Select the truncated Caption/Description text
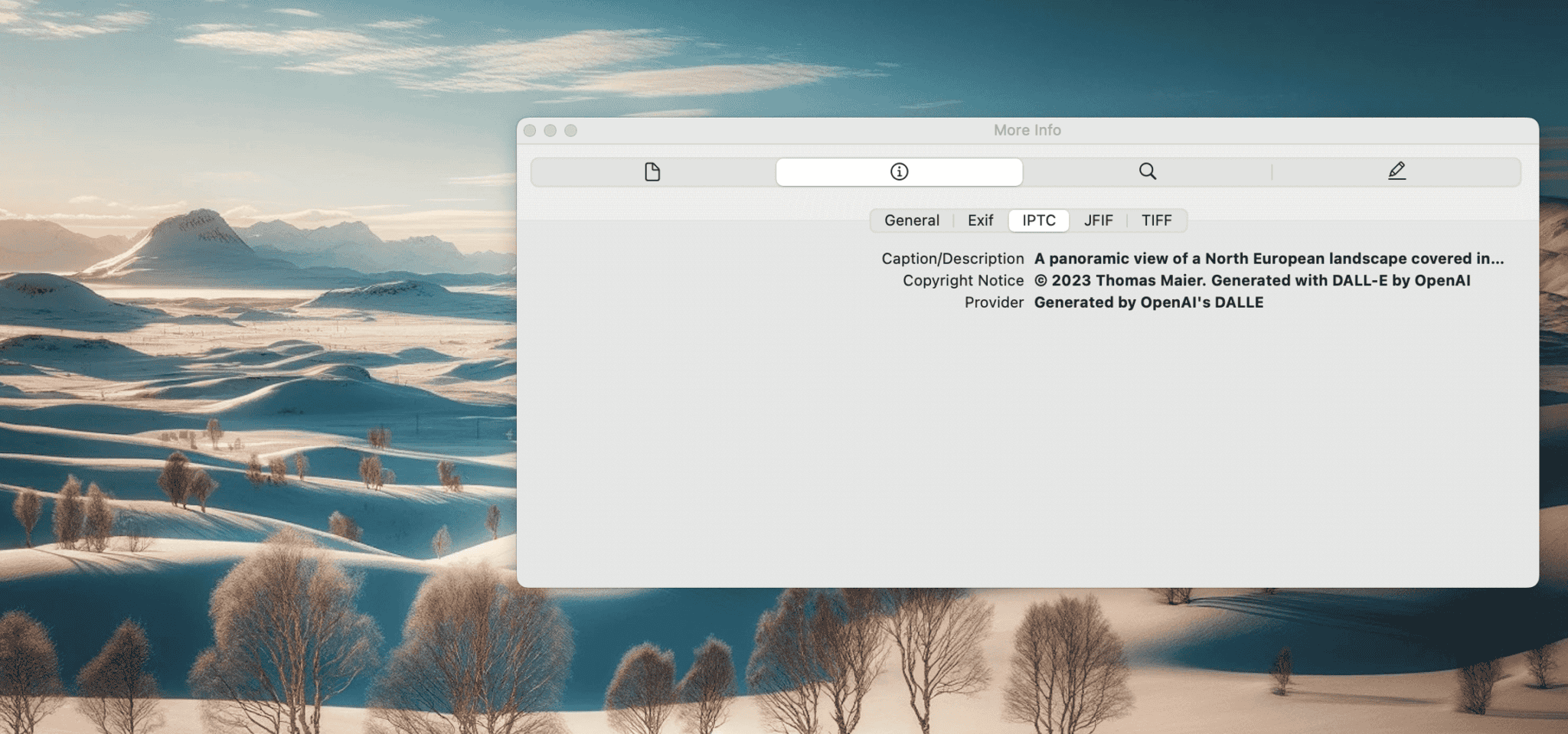The width and height of the screenshot is (1568, 734). click(1267, 258)
